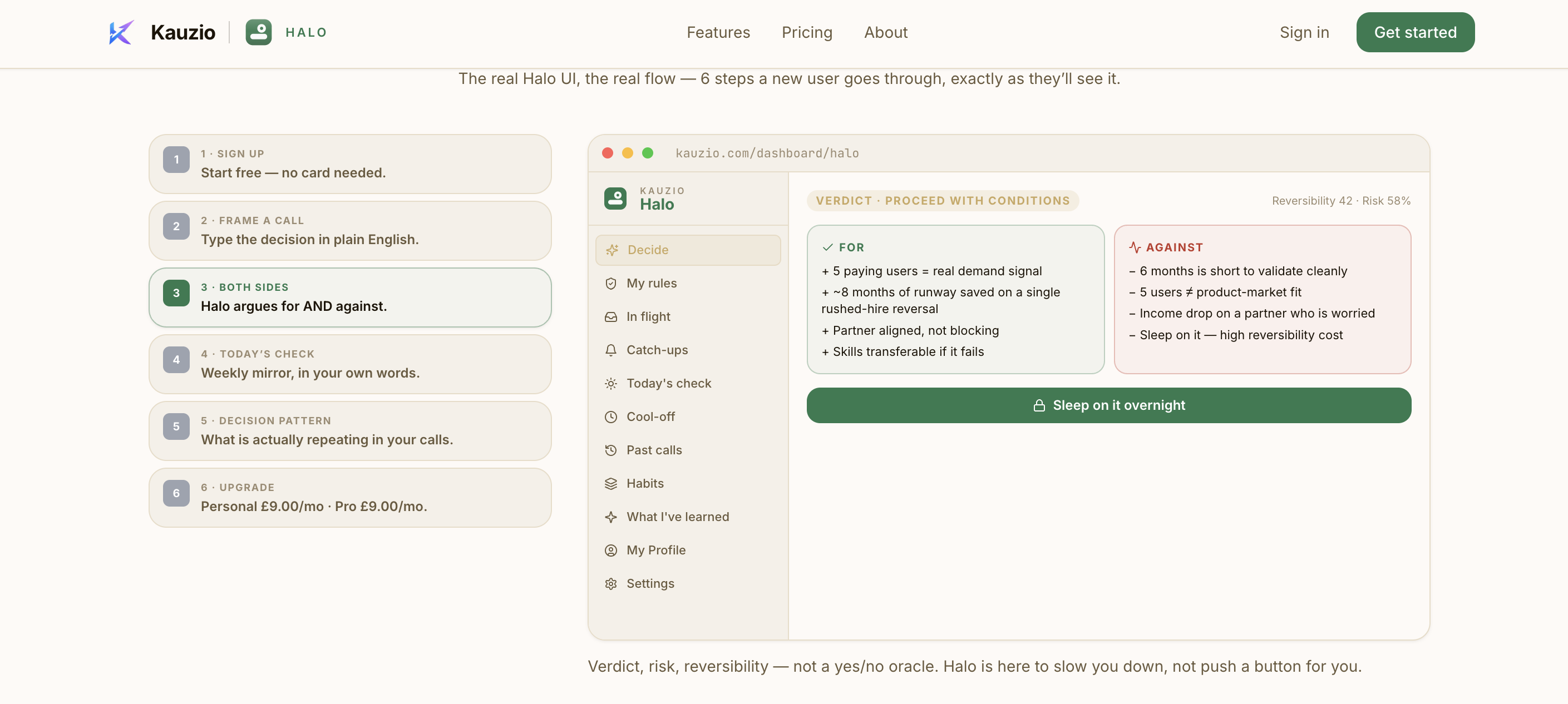Open Cool-off in sidebar

pos(688,417)
